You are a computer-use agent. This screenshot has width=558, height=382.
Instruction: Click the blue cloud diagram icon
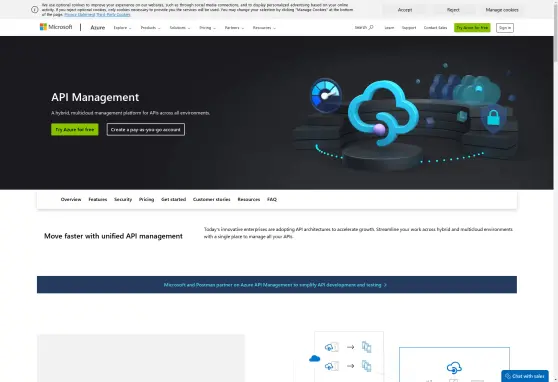tap(314, 359)
